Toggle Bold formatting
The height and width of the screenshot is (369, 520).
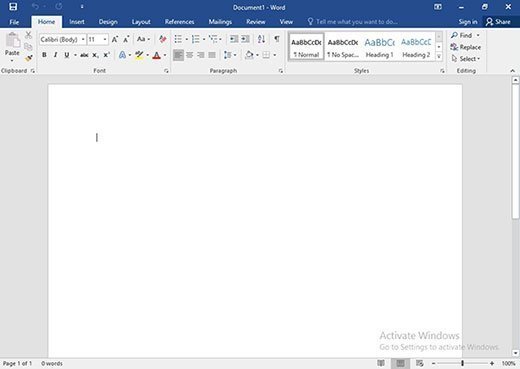(x=44, y=55)
